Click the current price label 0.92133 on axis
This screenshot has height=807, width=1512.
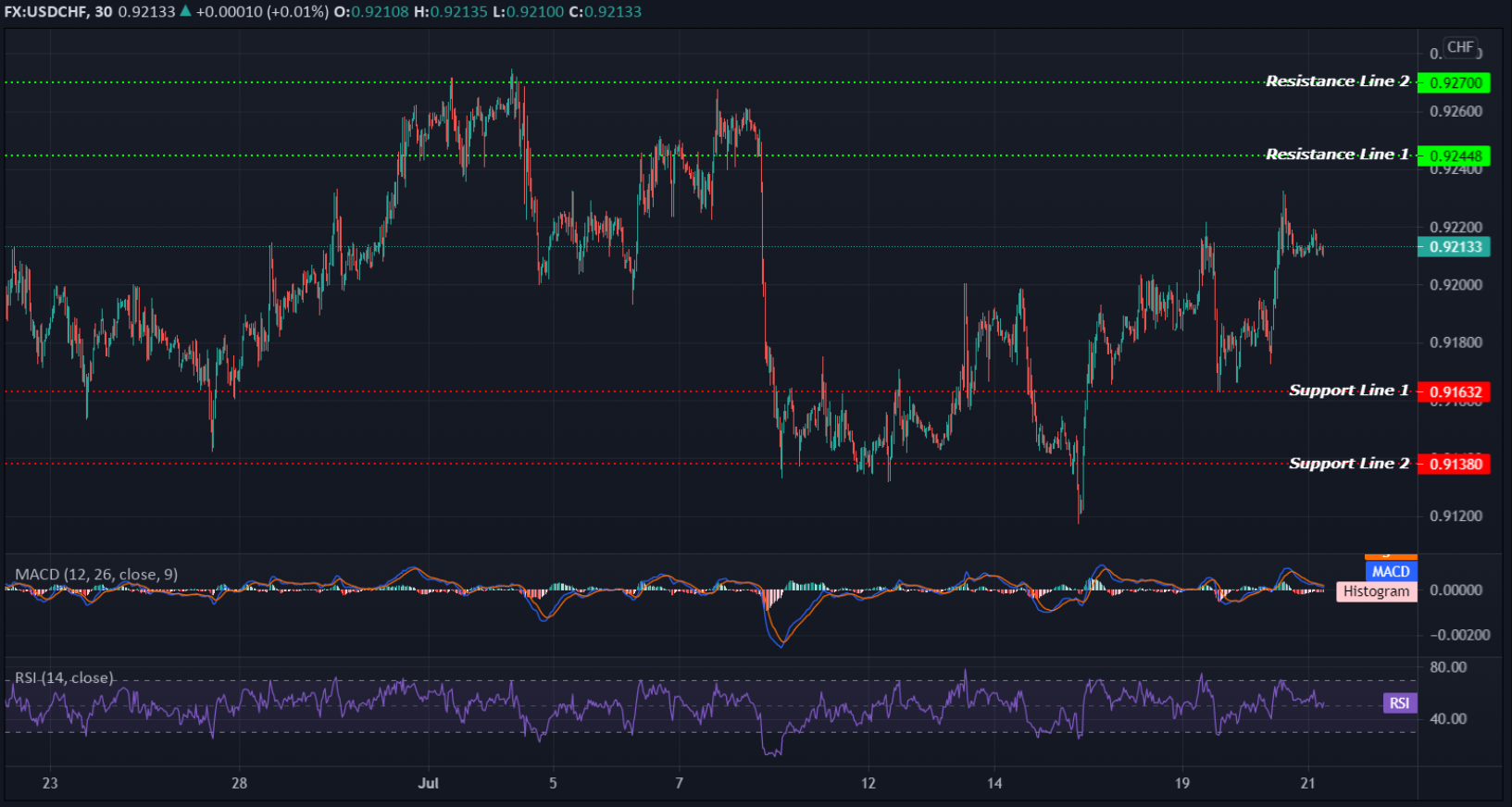1454,247
